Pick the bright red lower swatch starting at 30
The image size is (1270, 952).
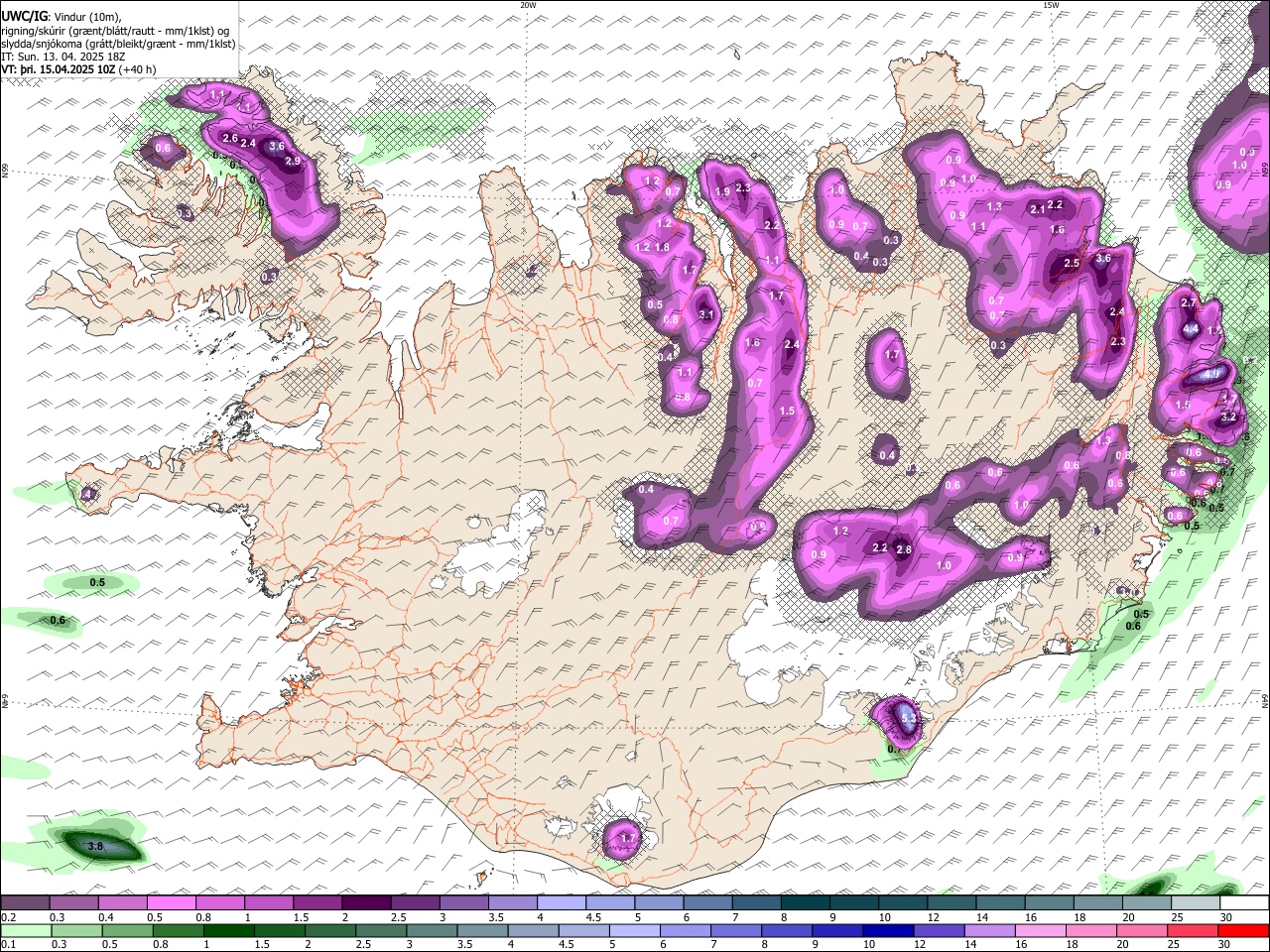[1244, 931]
